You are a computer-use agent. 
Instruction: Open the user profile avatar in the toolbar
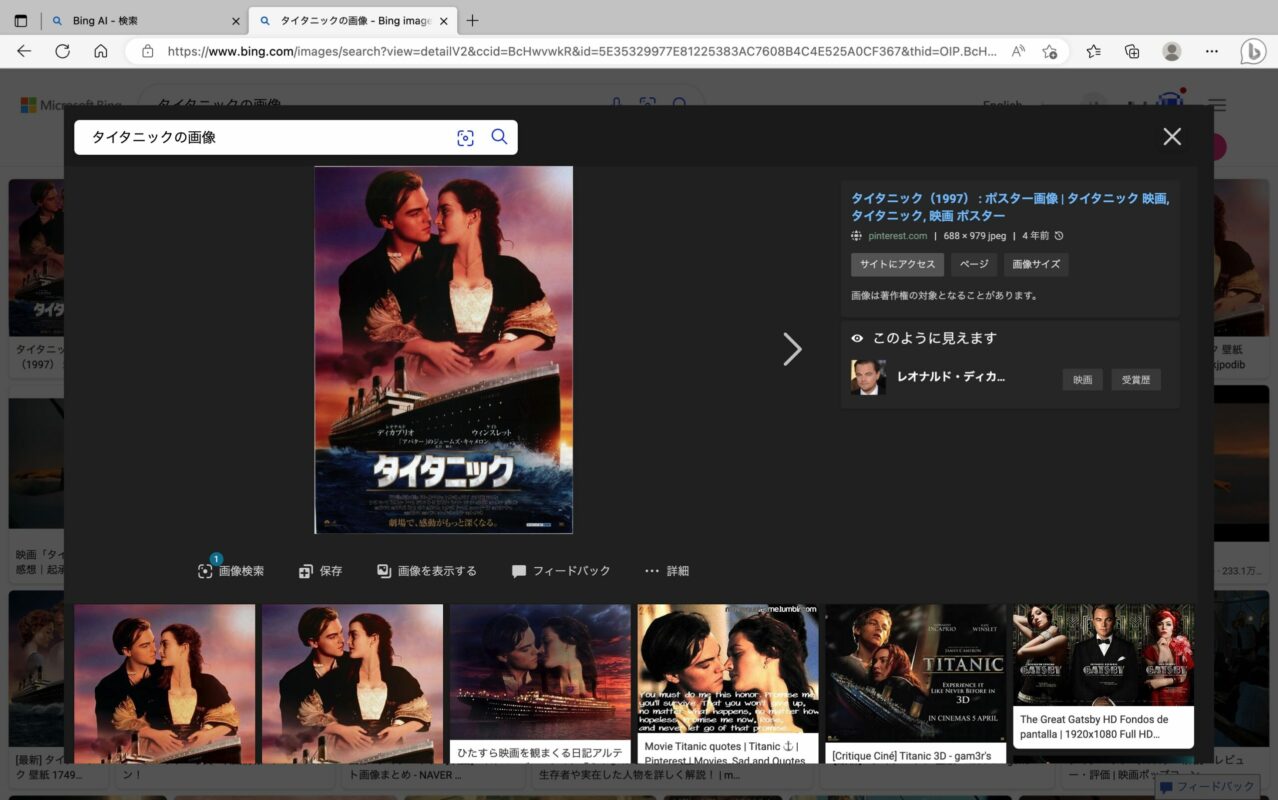[1172, 51]
